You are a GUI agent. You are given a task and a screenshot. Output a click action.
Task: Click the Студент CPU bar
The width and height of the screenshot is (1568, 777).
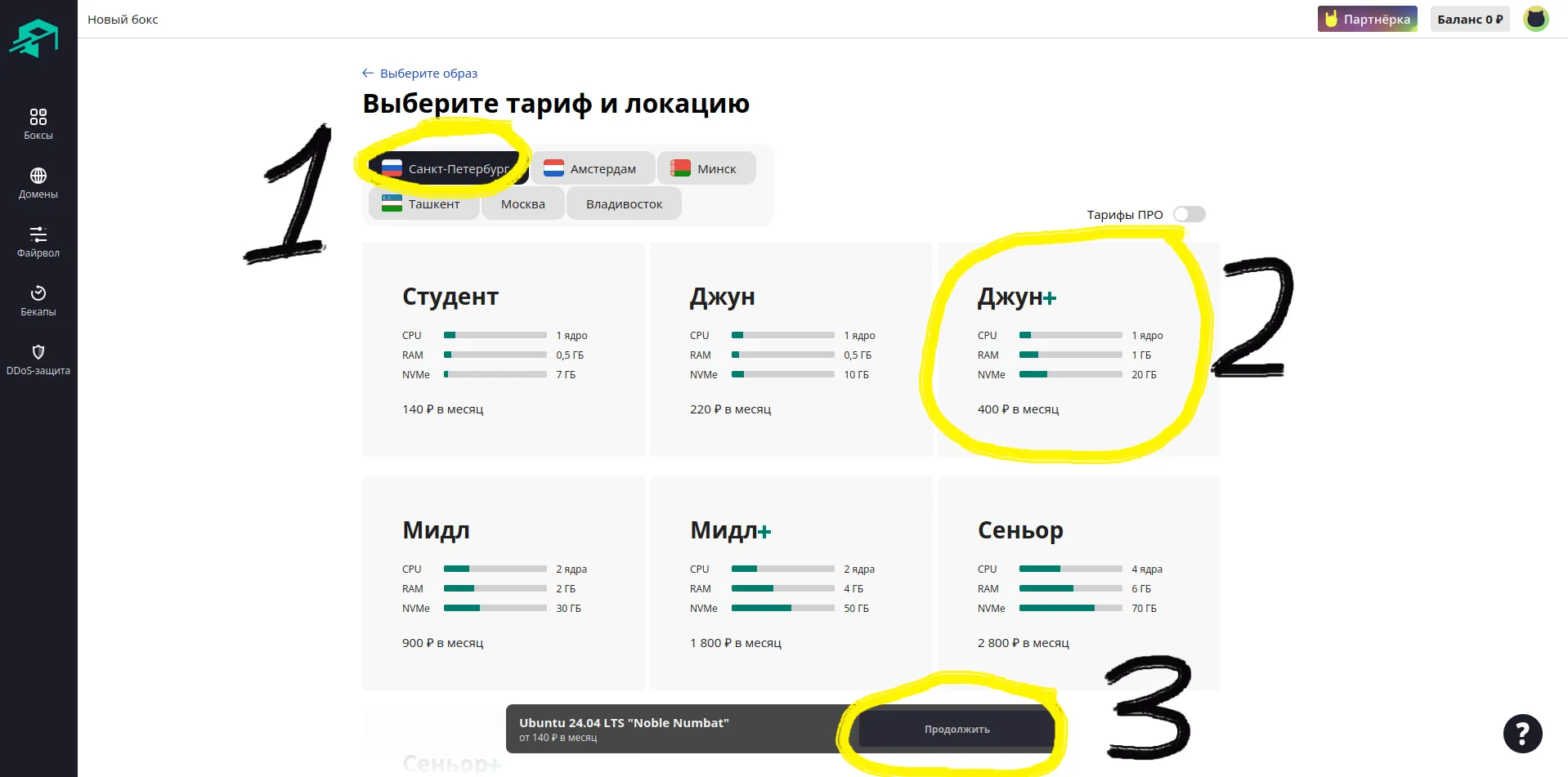(495, 335)
